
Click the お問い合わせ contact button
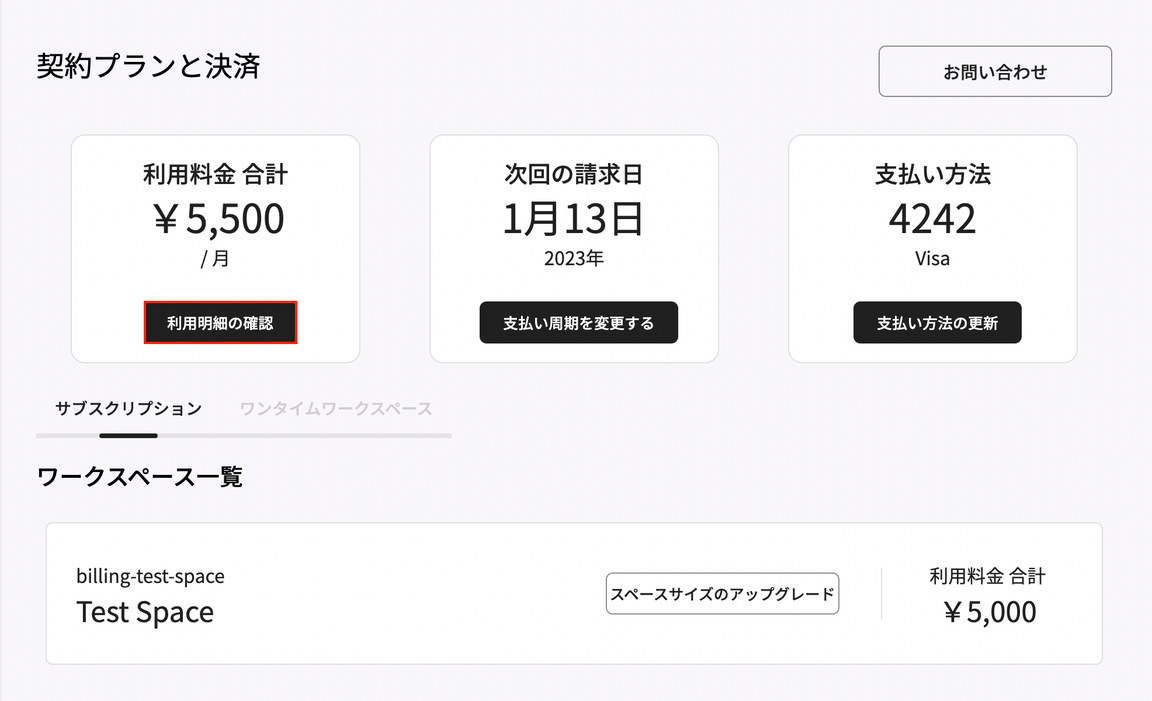click(x=995, y=71)
